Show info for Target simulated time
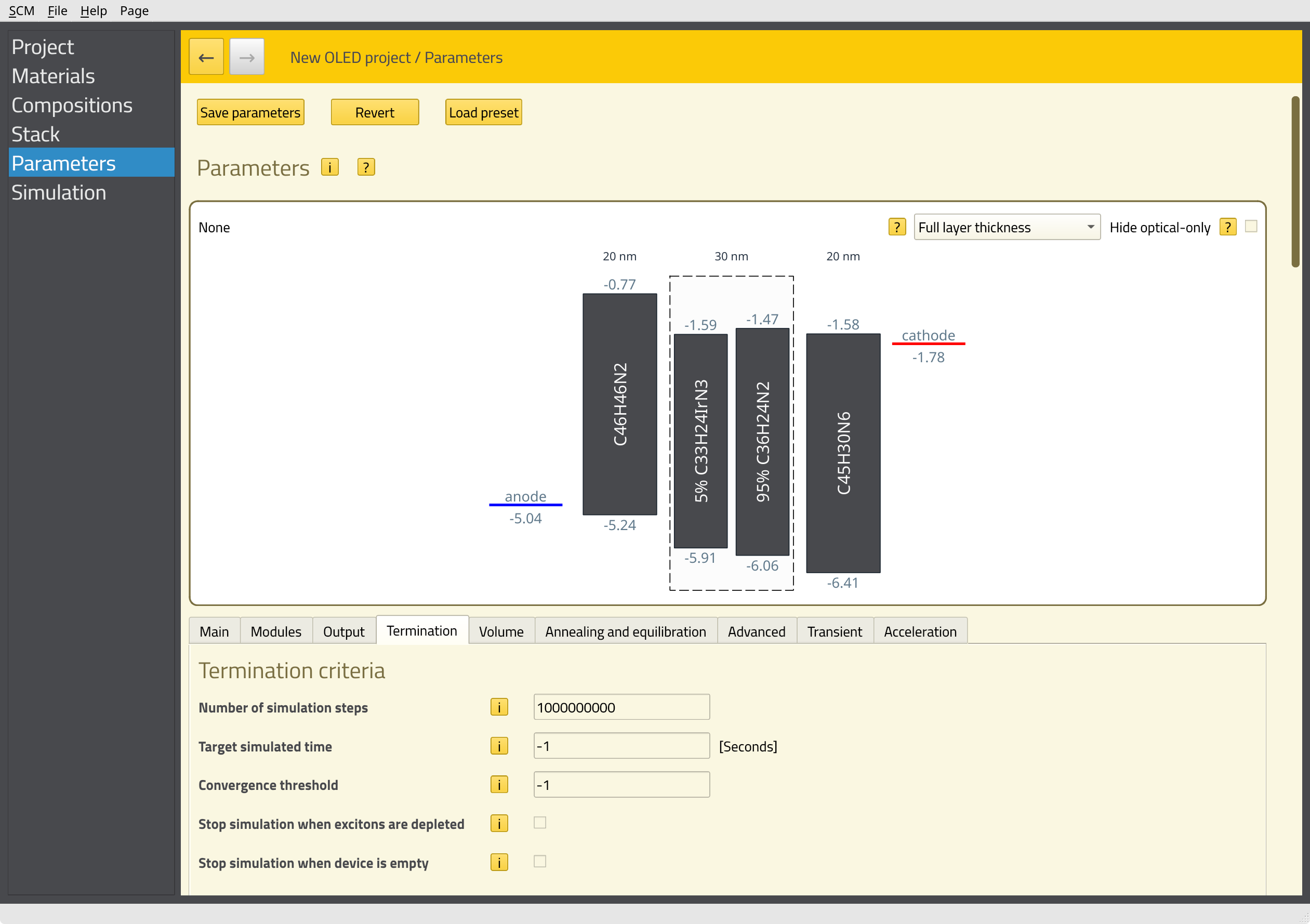This screenshot has width=1310, height=924. pyautogui.click(x=499, y=746)
